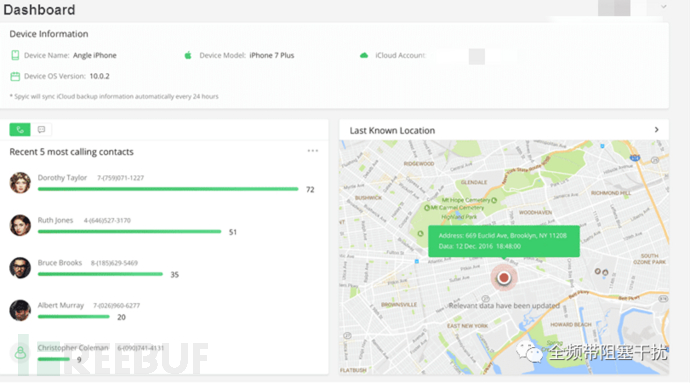The height and width of the screenshot is (383, 690).
Task: Select the Dorothy Taylor contact name
Action: 62,177
